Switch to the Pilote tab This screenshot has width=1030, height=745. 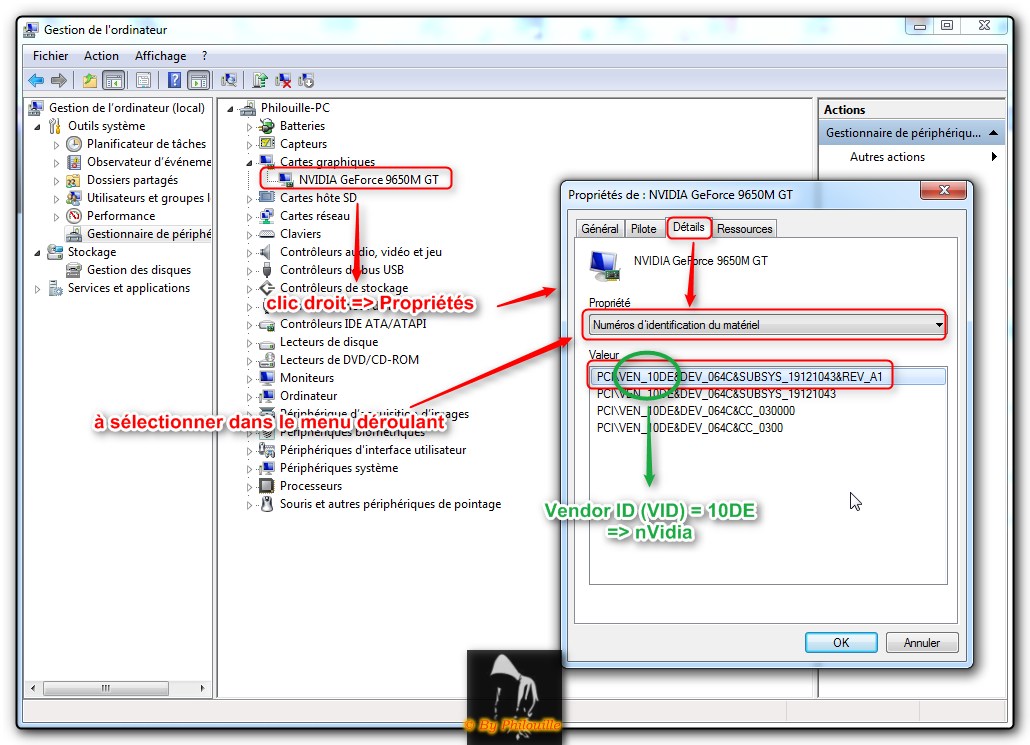[644, 229]
